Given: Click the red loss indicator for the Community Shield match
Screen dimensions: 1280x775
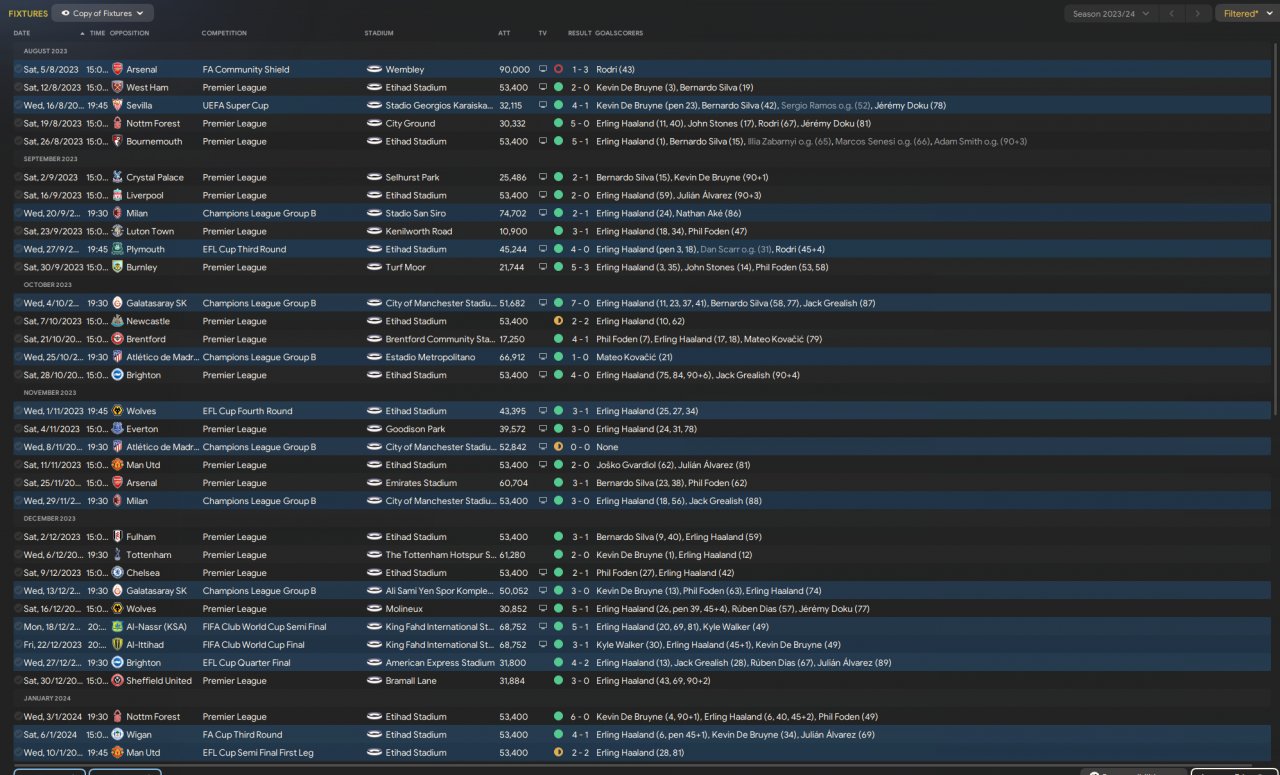Looking at the screenshot, I should pos(558,70).
